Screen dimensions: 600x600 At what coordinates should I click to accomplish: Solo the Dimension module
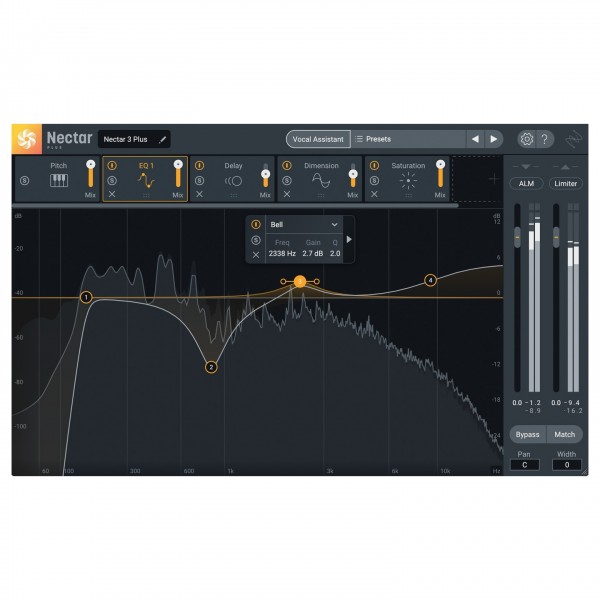tap(287, 180)
